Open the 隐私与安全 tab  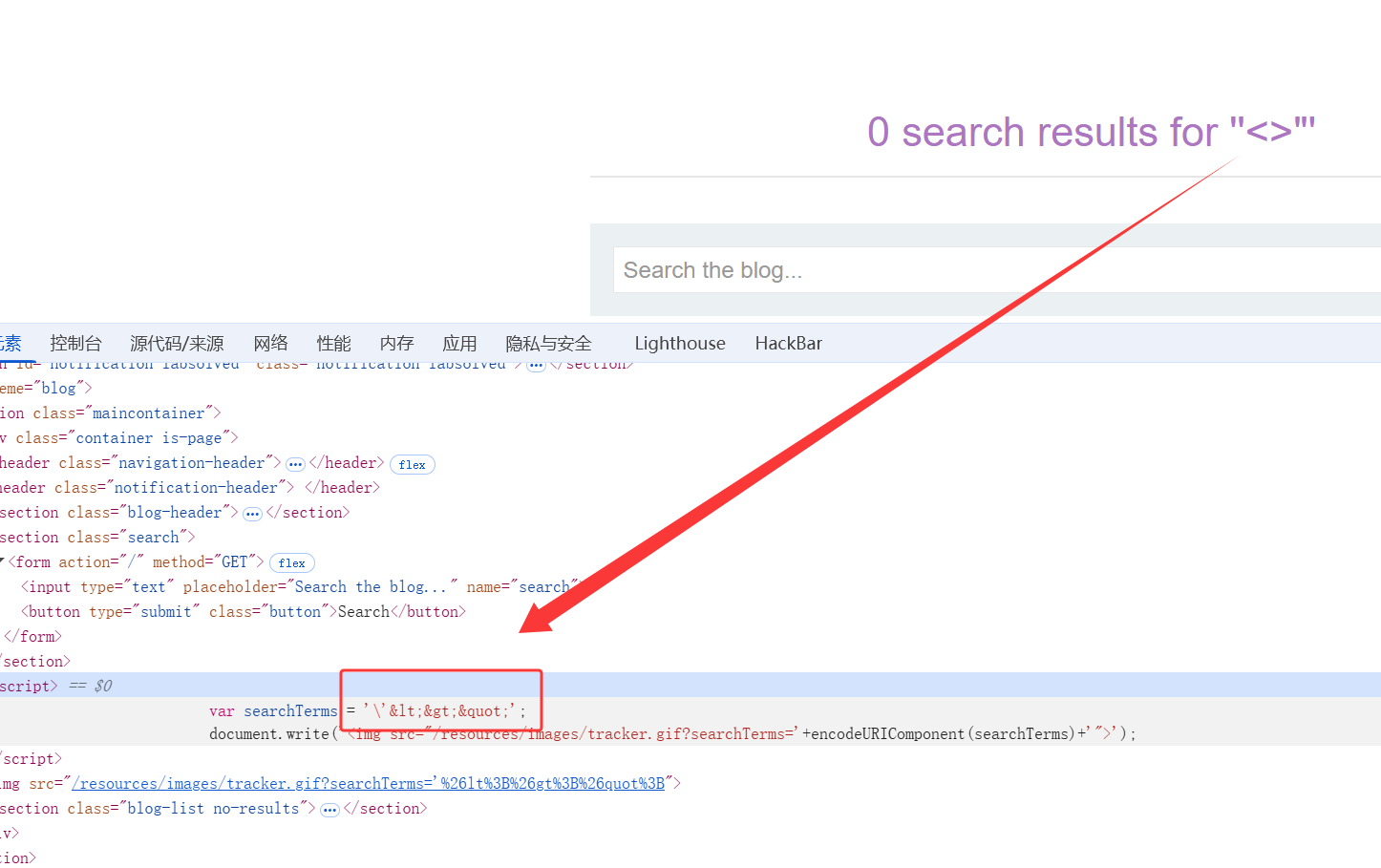point(549,344)
